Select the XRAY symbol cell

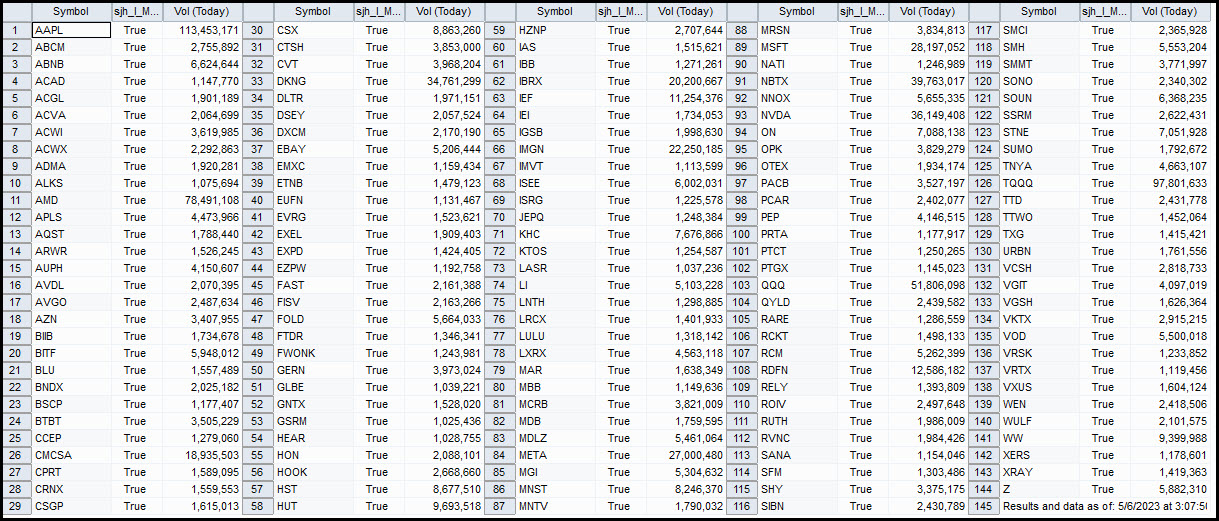pos(1039,472)
